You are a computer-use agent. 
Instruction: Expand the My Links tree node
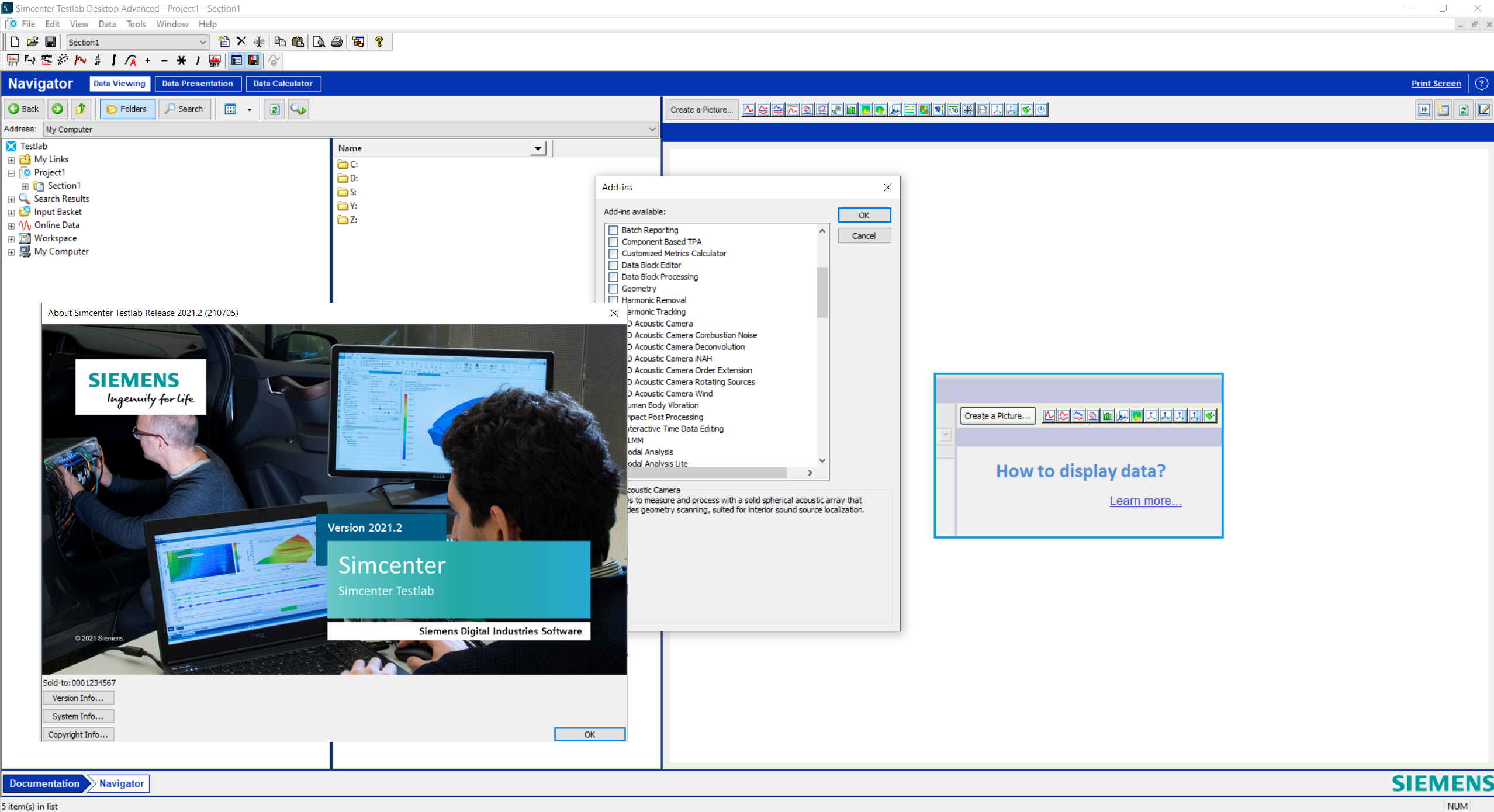11,159
